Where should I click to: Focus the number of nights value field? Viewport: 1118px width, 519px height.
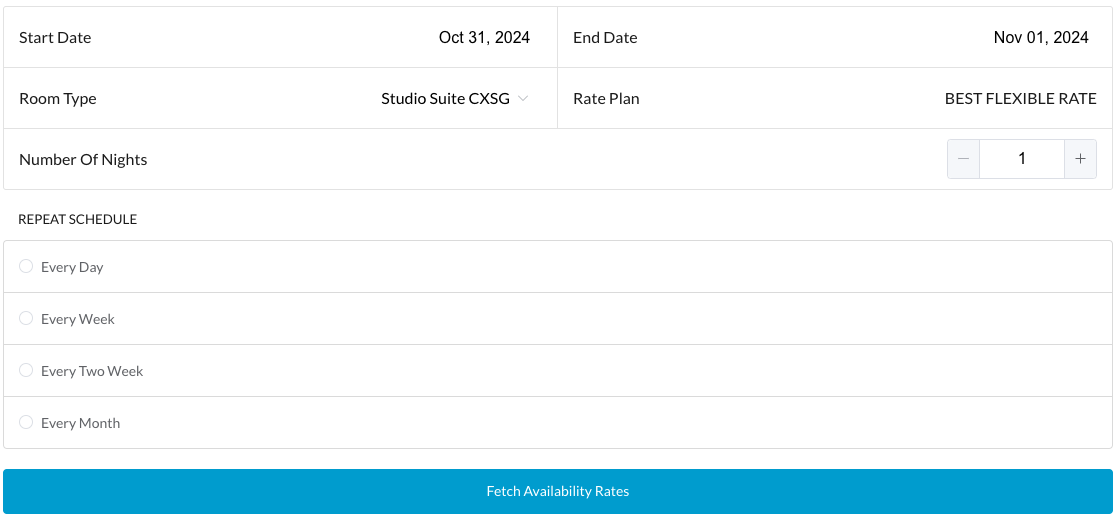[x=1021, y=159]
